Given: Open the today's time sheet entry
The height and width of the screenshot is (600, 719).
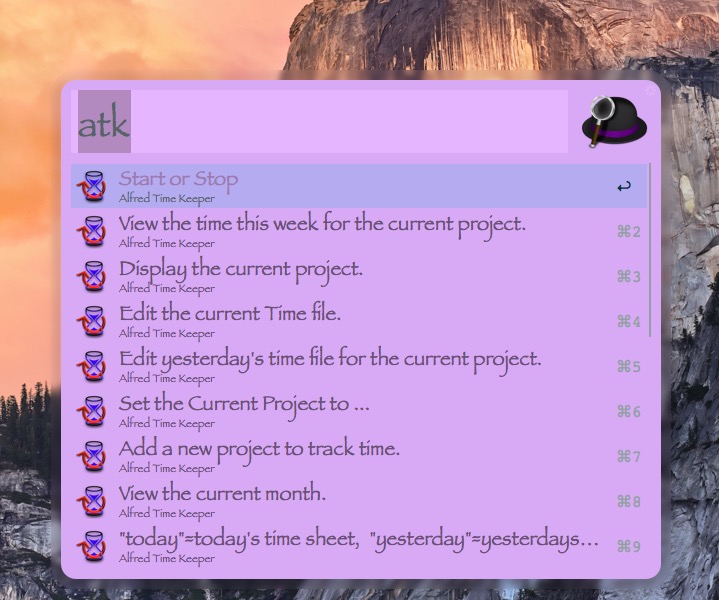Looking at the screenshot, I should [359, 546].
